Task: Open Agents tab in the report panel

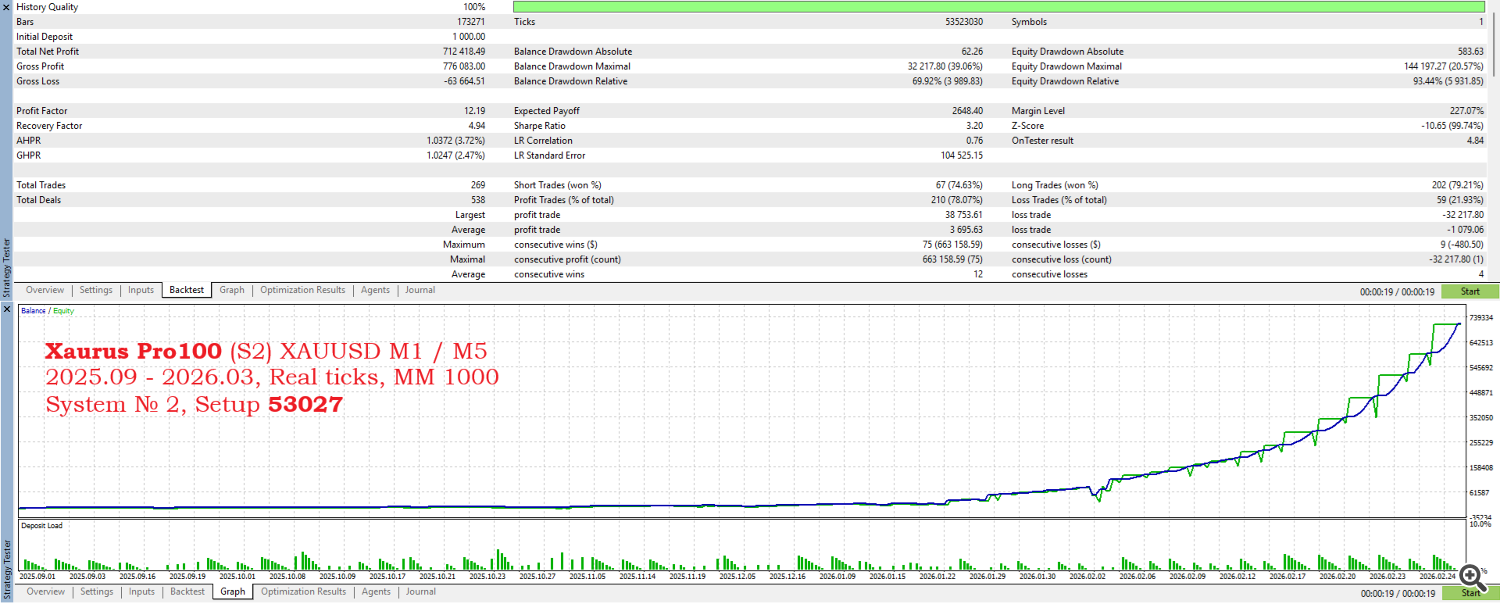Action: (x=376, y=290)
